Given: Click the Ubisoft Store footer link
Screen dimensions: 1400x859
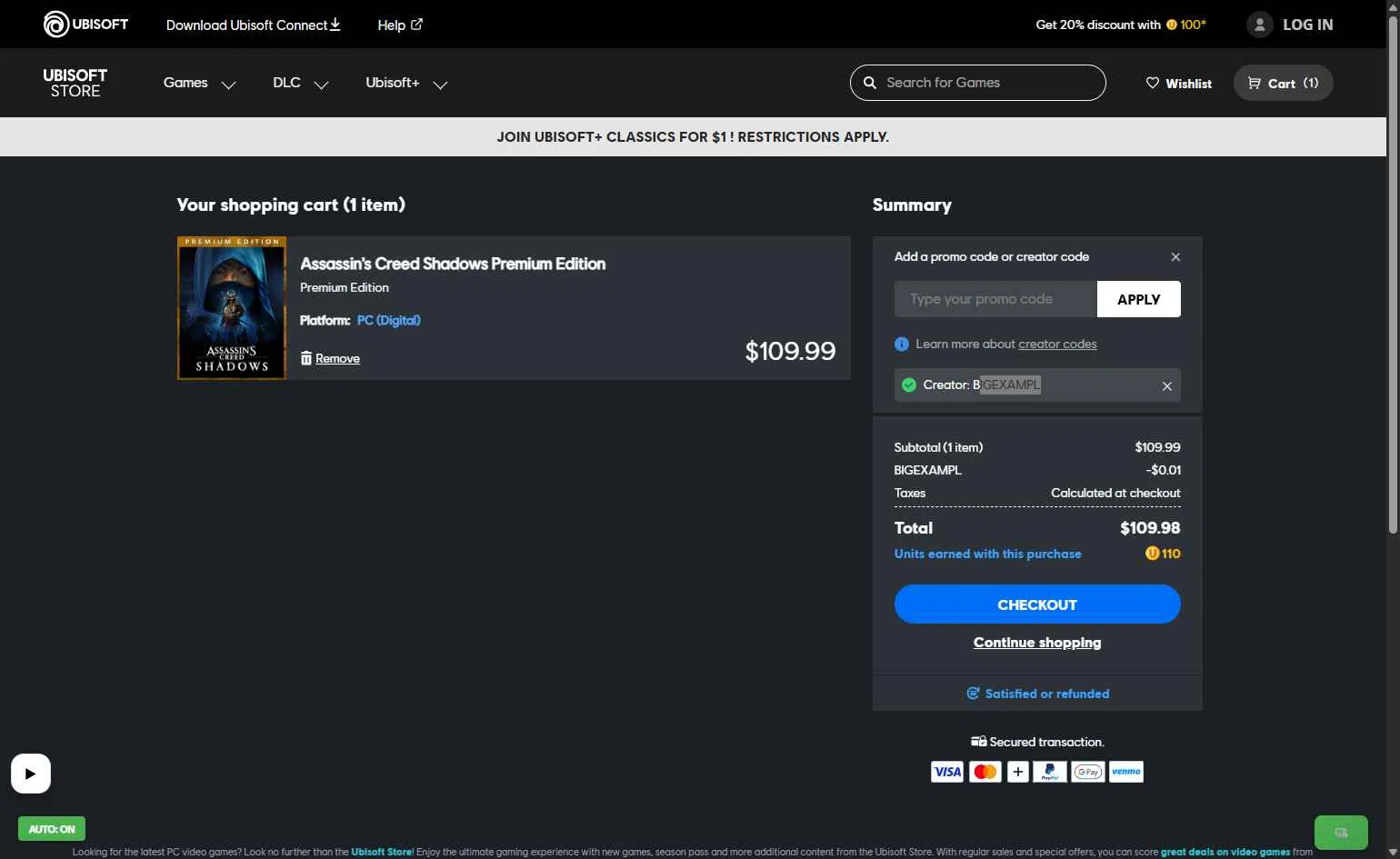Looking at the screenshot, I should [382, 852].
